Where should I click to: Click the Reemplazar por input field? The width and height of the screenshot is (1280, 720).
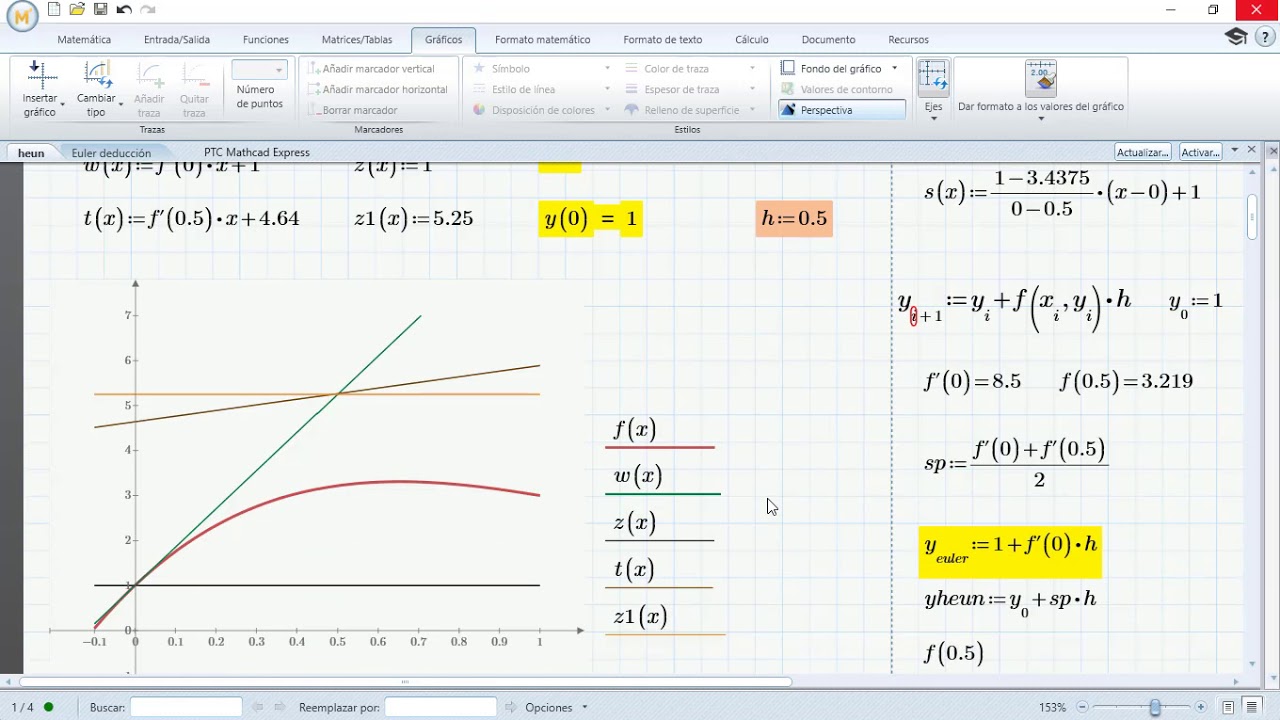coord(440,707)
